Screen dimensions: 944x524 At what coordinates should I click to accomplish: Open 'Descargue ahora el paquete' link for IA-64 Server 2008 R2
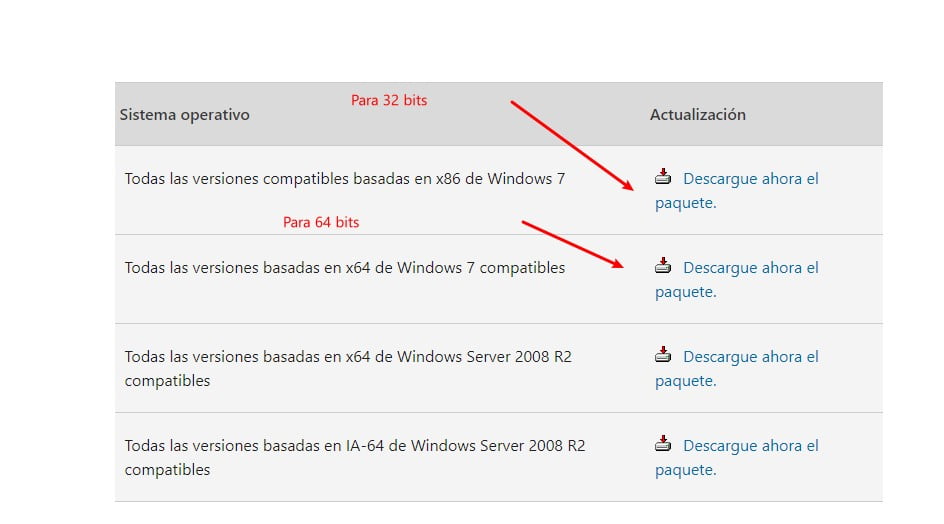[737, 458]
